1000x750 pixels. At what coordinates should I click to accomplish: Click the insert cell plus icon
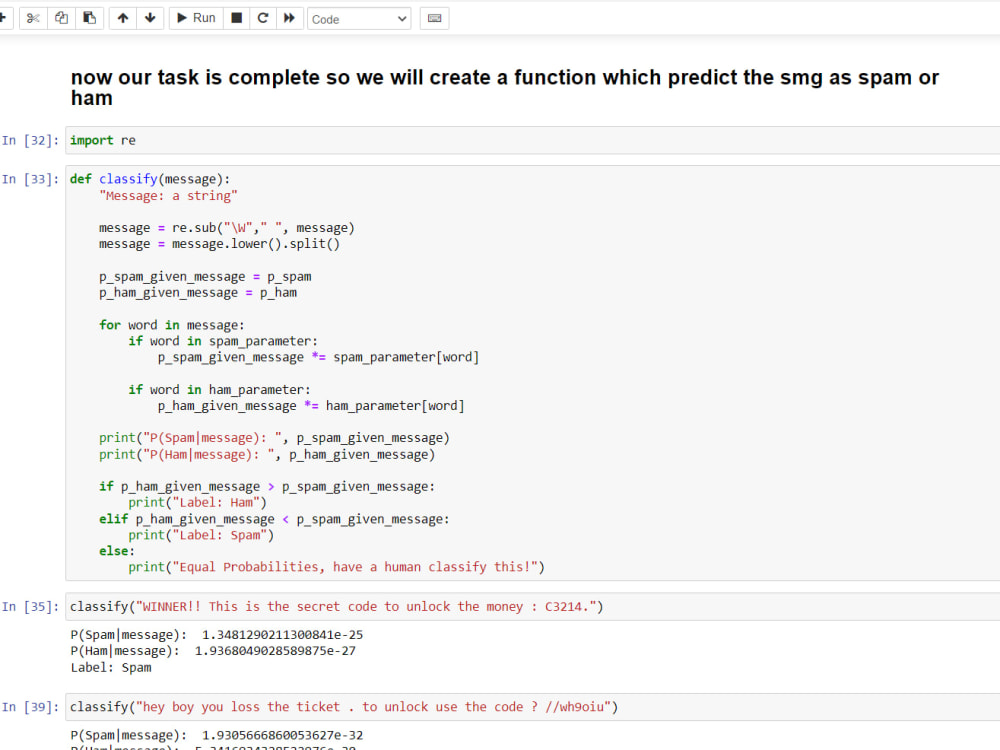click(x=4, y=17)
